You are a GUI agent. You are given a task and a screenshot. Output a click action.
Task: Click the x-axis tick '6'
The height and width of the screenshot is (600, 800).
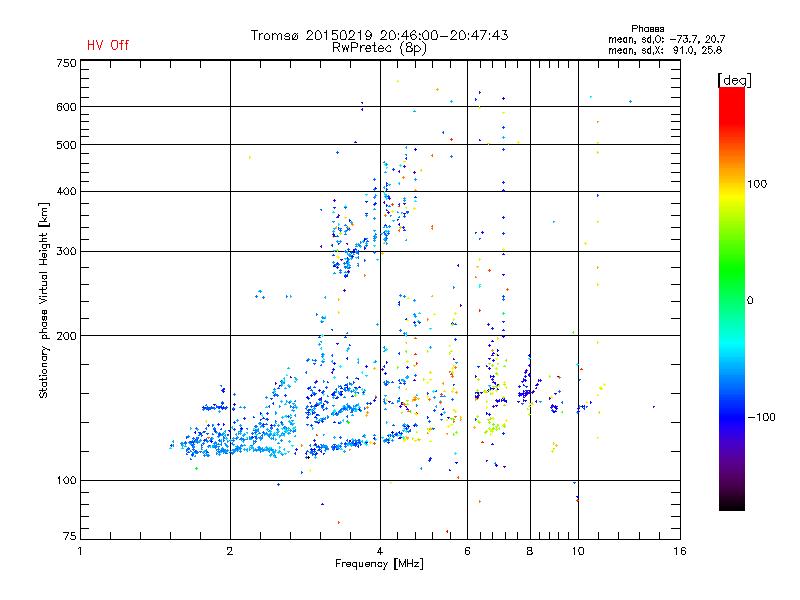467,551
